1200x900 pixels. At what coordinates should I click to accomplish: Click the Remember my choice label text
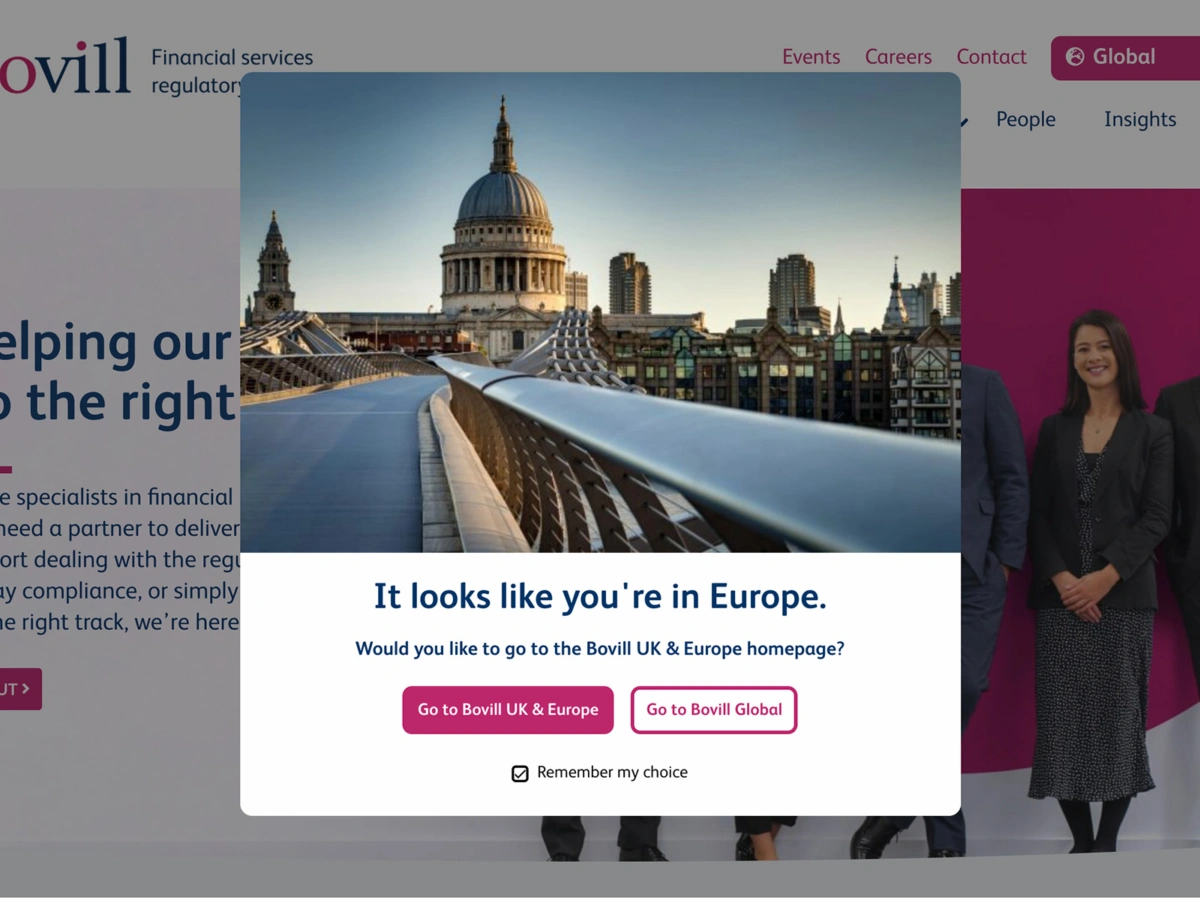coord(612,772)
